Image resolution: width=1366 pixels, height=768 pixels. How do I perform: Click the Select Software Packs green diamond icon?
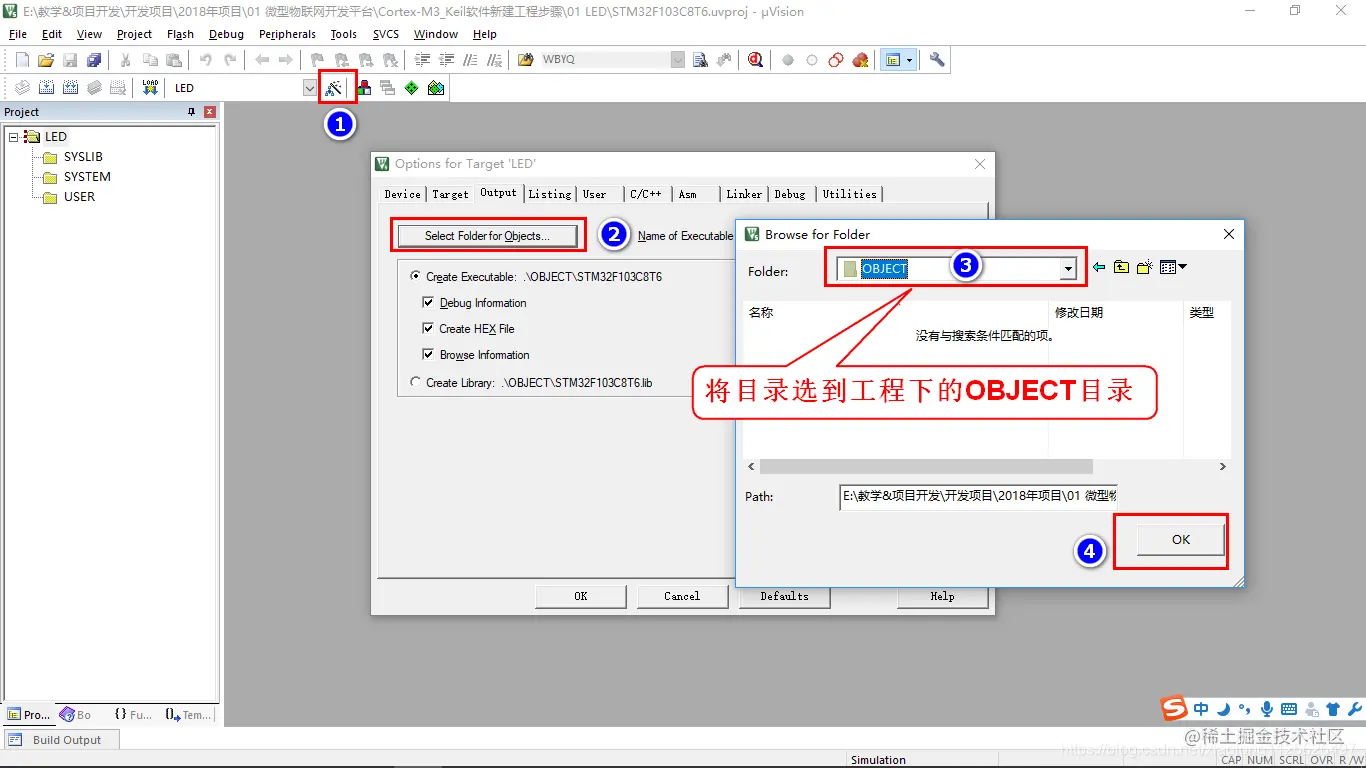pos(411,88)
